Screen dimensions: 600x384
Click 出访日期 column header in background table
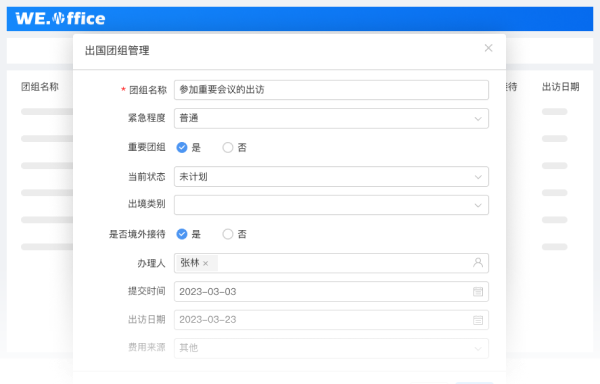[561, 87]
